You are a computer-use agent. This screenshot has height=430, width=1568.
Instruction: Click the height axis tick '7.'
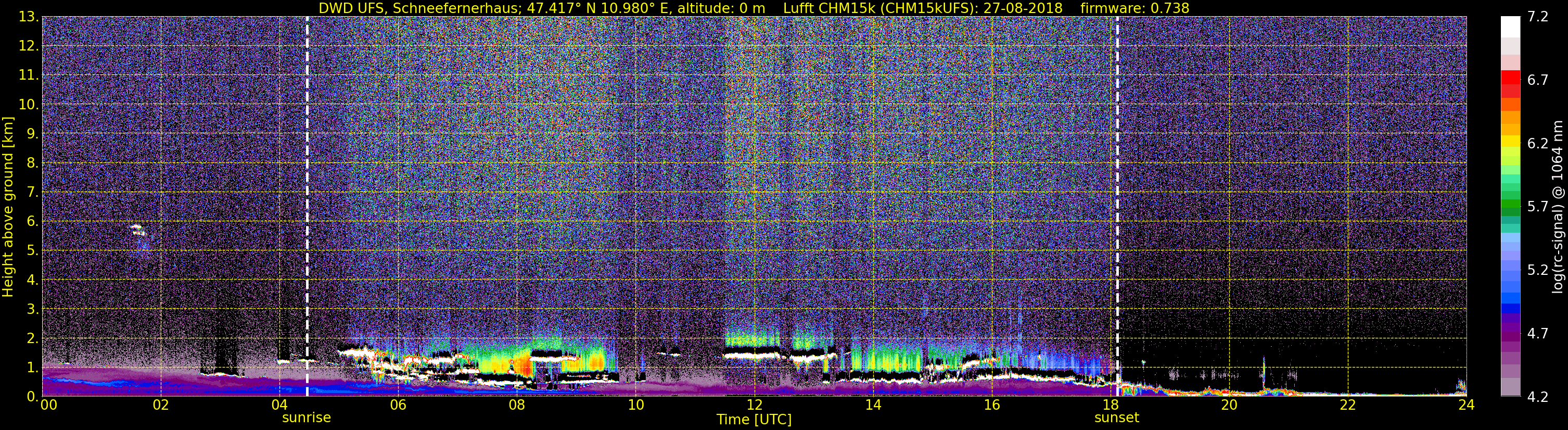click(x=32, y=193)
